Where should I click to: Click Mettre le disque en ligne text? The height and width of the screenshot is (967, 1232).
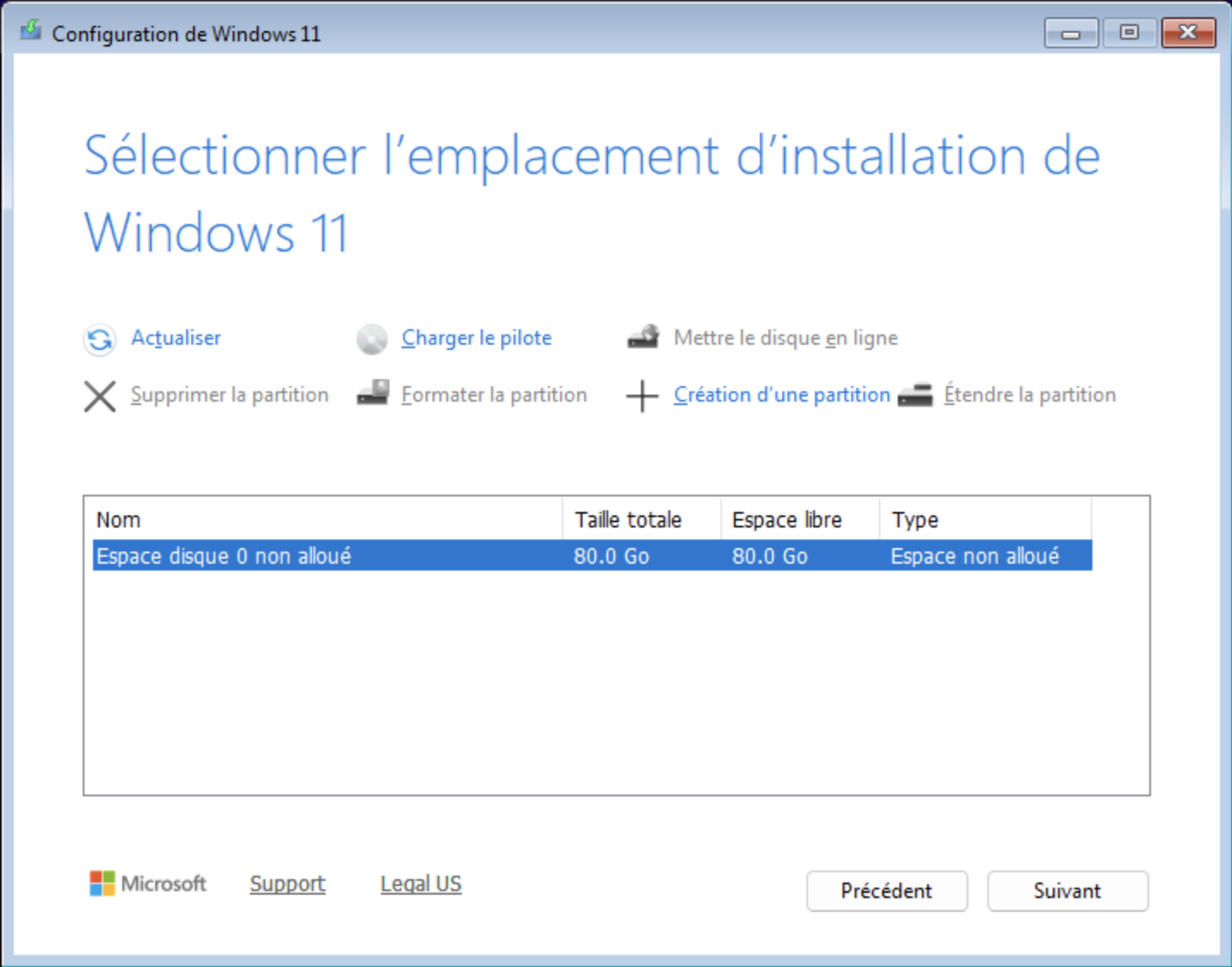point(786,338)
